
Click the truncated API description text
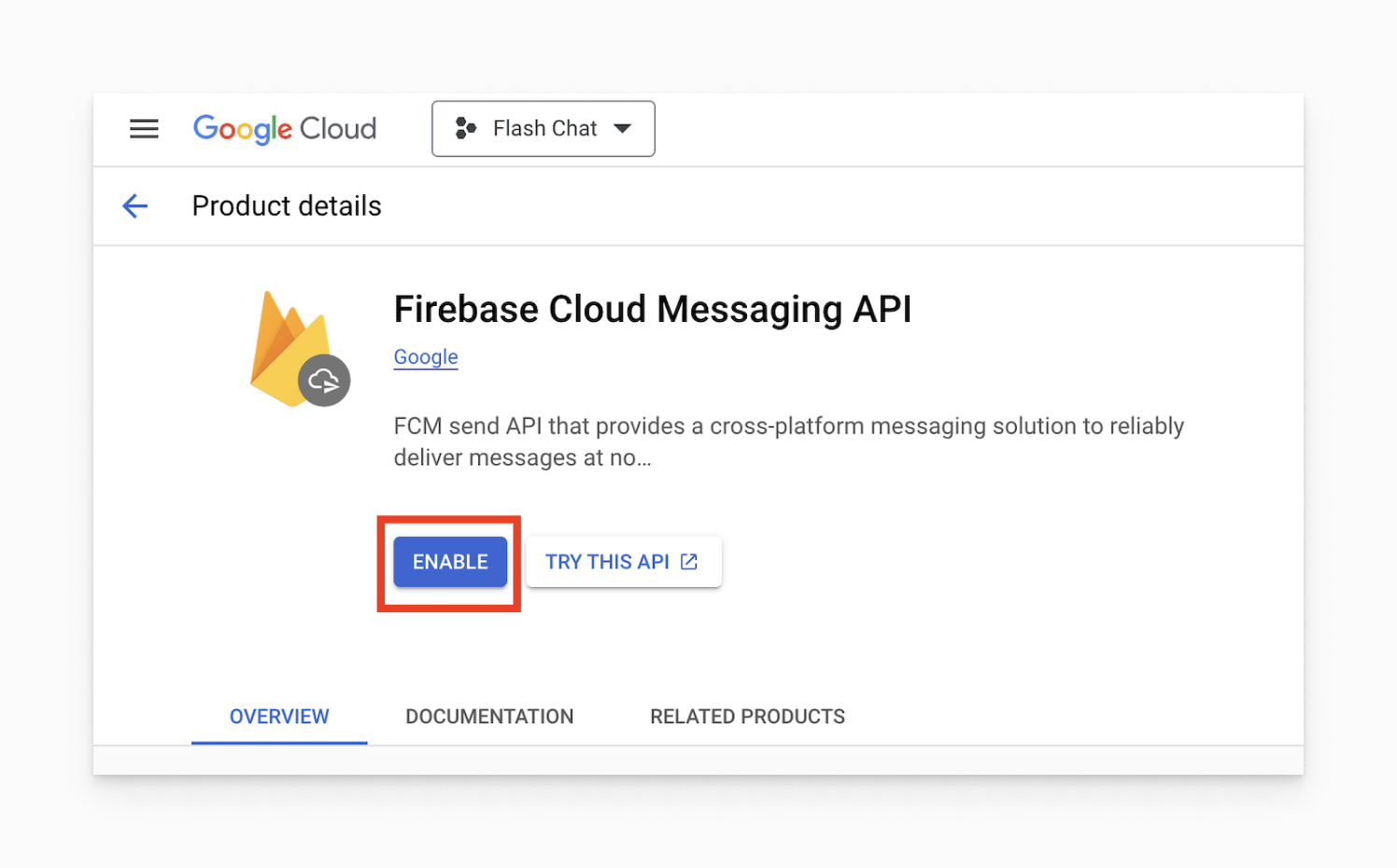(789, 441)
